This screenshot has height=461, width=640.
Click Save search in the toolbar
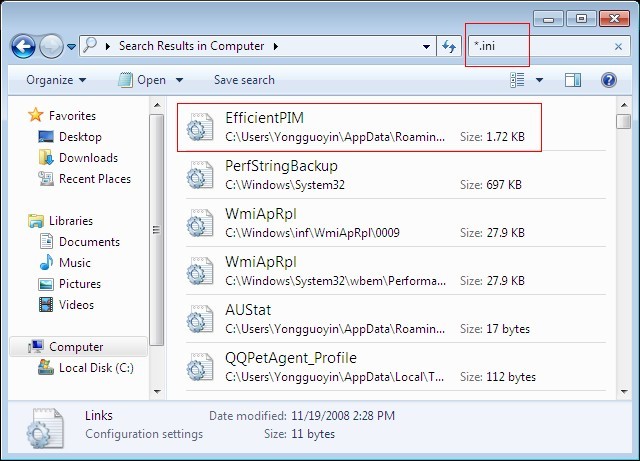[x=244, y=80]
